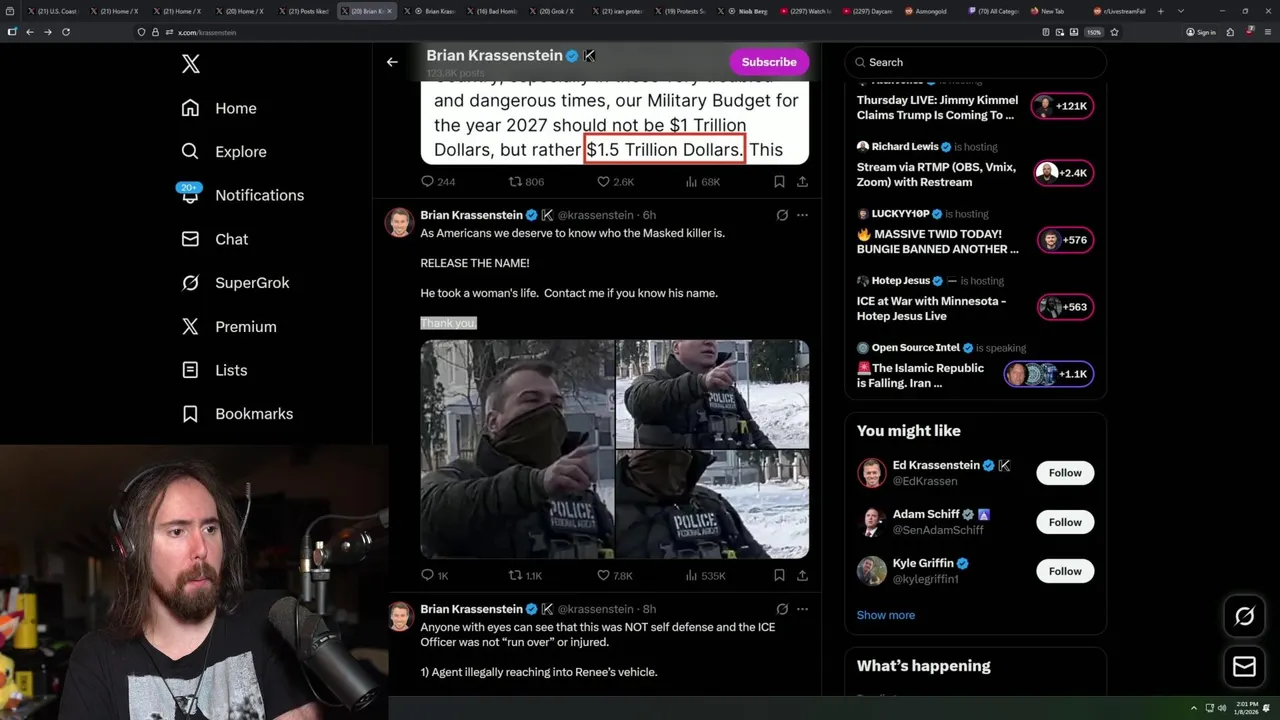Open more options on the Masked killer post
Viewport: 1280px width, 720px height.
click(x=802, y=215)
